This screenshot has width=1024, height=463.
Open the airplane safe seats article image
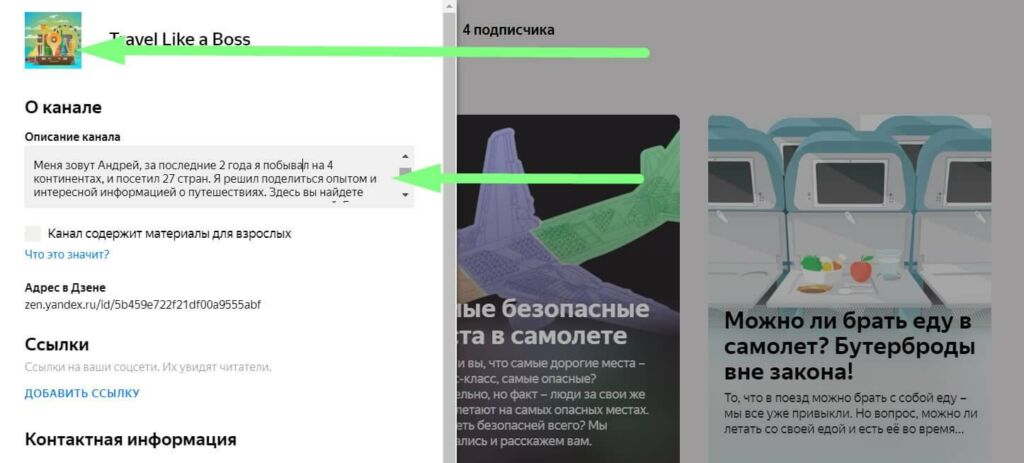click(568, 202)
